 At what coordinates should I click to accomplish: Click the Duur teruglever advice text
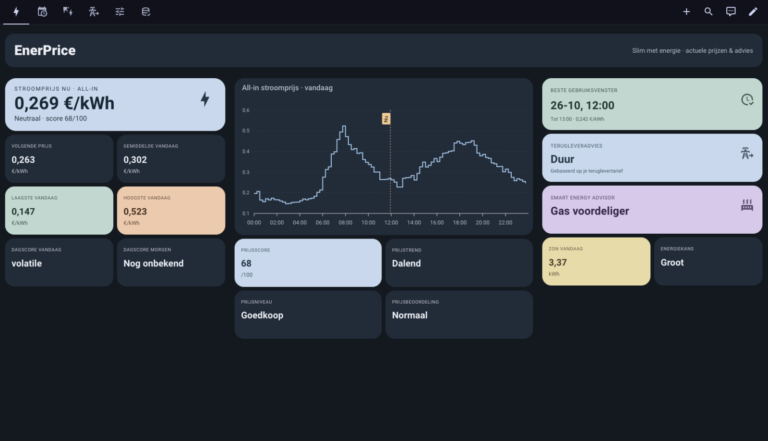[x=562, y=159]
